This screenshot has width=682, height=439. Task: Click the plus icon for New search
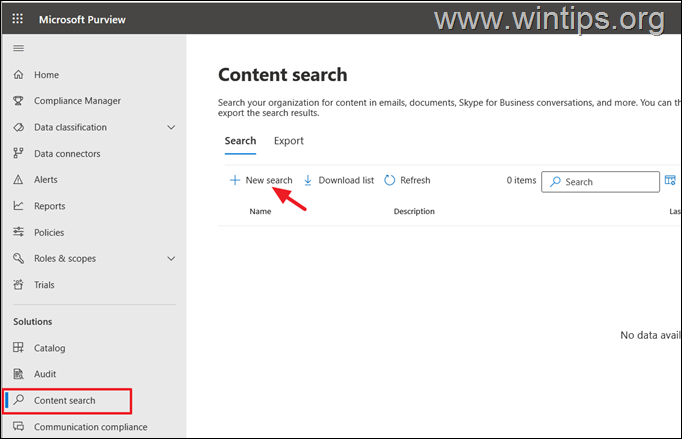click(x=235, y=180)
